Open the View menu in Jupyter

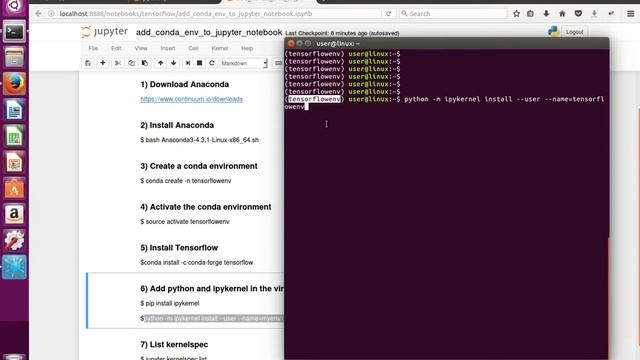coord(141,48)
